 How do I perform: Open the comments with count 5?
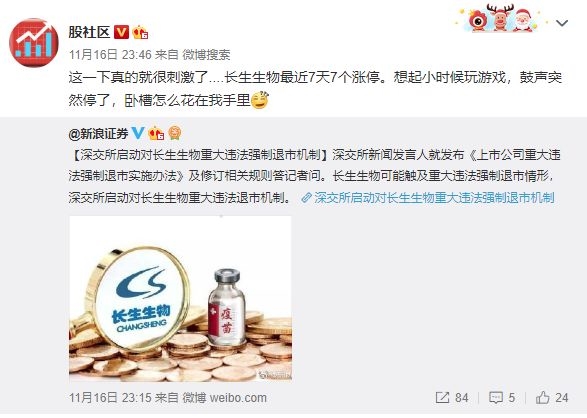(x=502, y=398)
